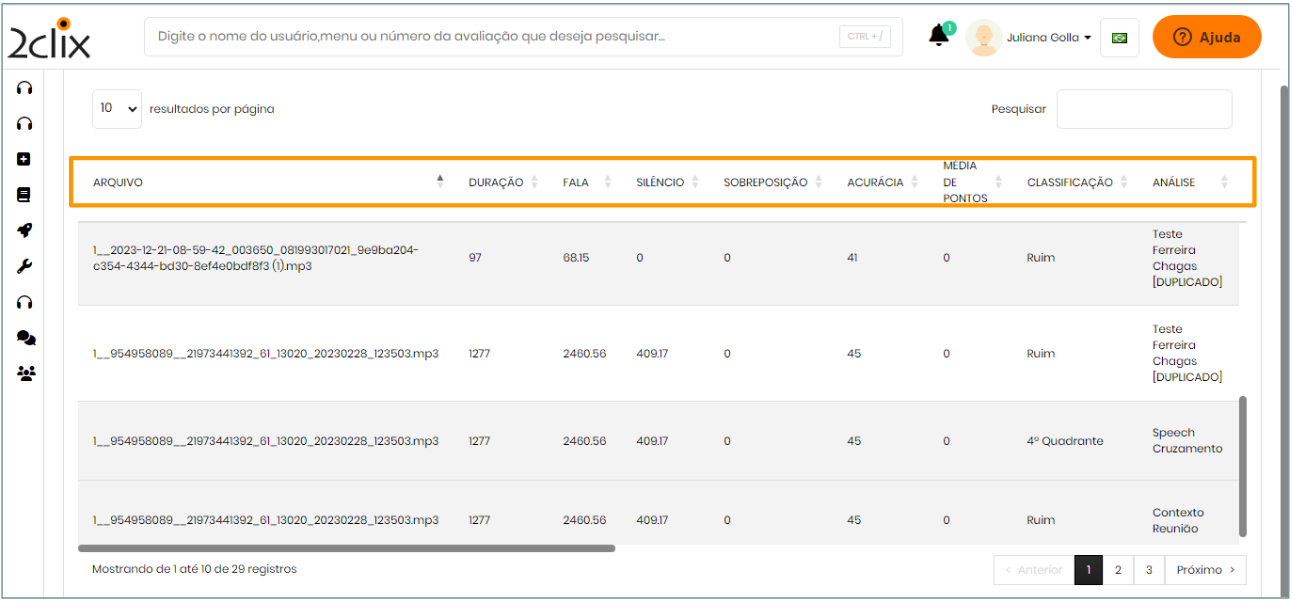
Task: Click the chat bubbles sidebar icon
Action: pos(26,338)
